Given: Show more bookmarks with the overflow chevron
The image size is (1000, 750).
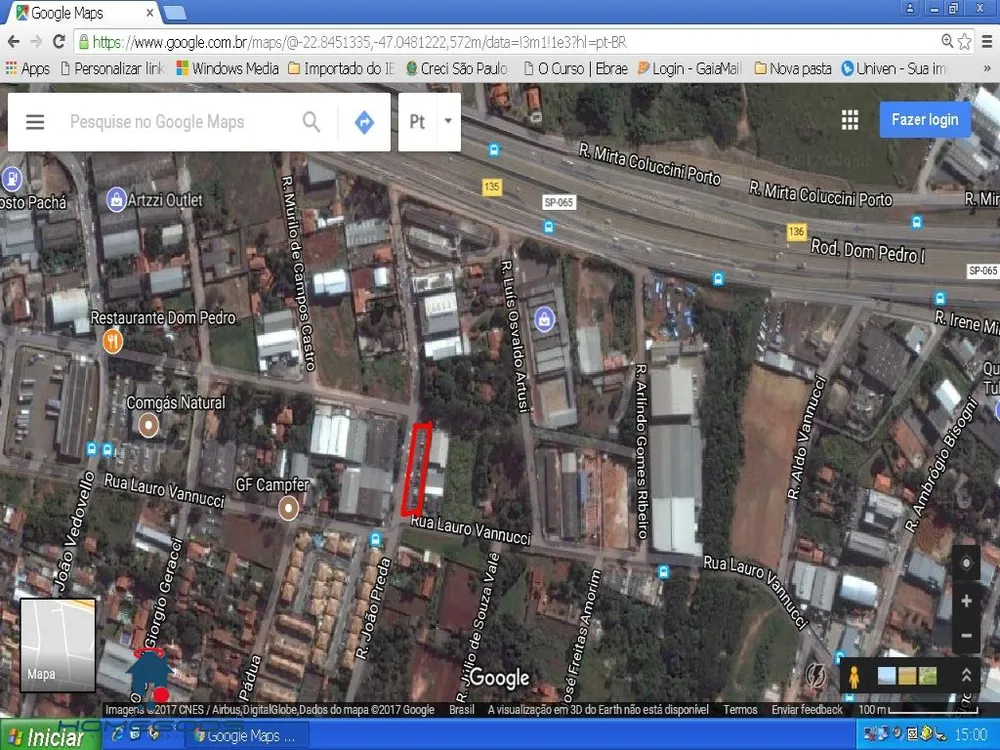Looking at the screenshot, I should click(x=987, y=68).
